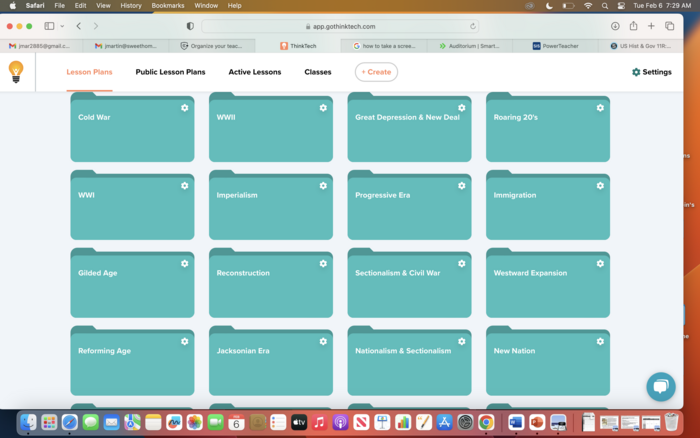Switch to the PowerTeacher browser tab
700x438 pixels.
tap(562, 46)
